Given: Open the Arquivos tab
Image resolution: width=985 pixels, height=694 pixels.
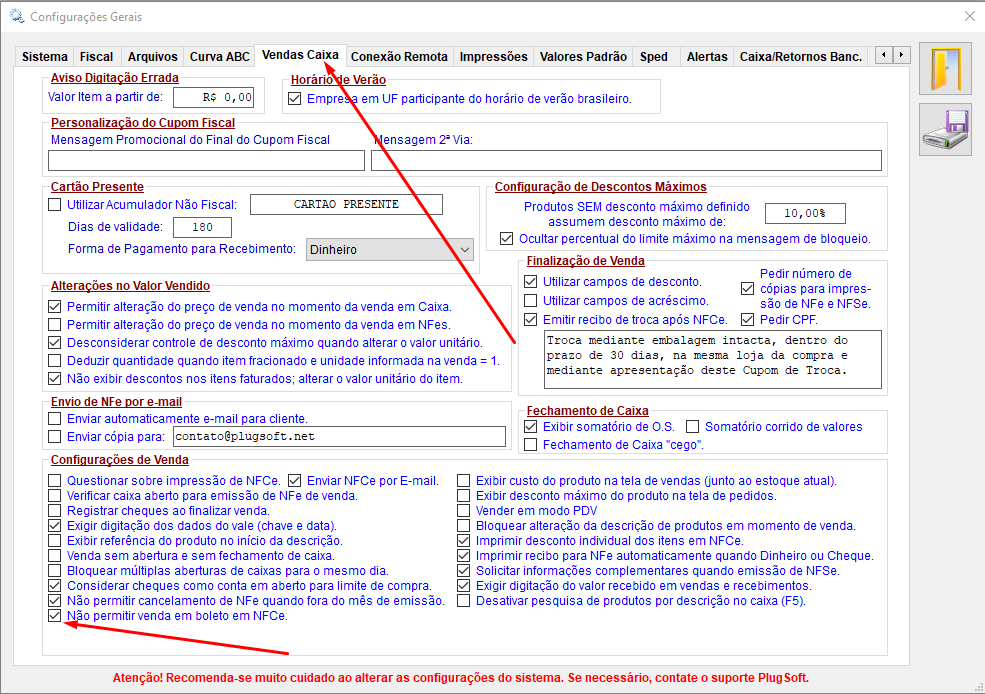Looking at the screenshot, I should (x=153, y=57).
